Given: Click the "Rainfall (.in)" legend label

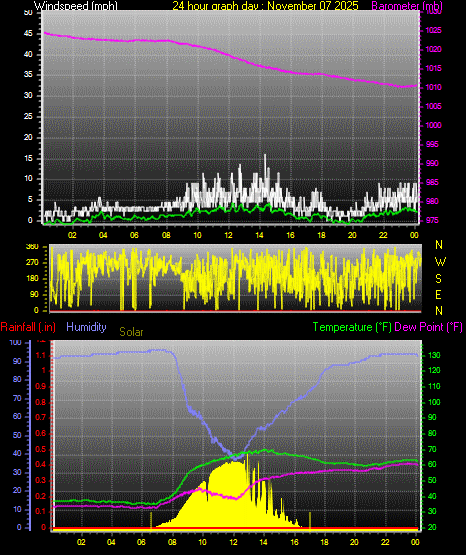Looking at the screenshot, I should click(x=28, y=327).
